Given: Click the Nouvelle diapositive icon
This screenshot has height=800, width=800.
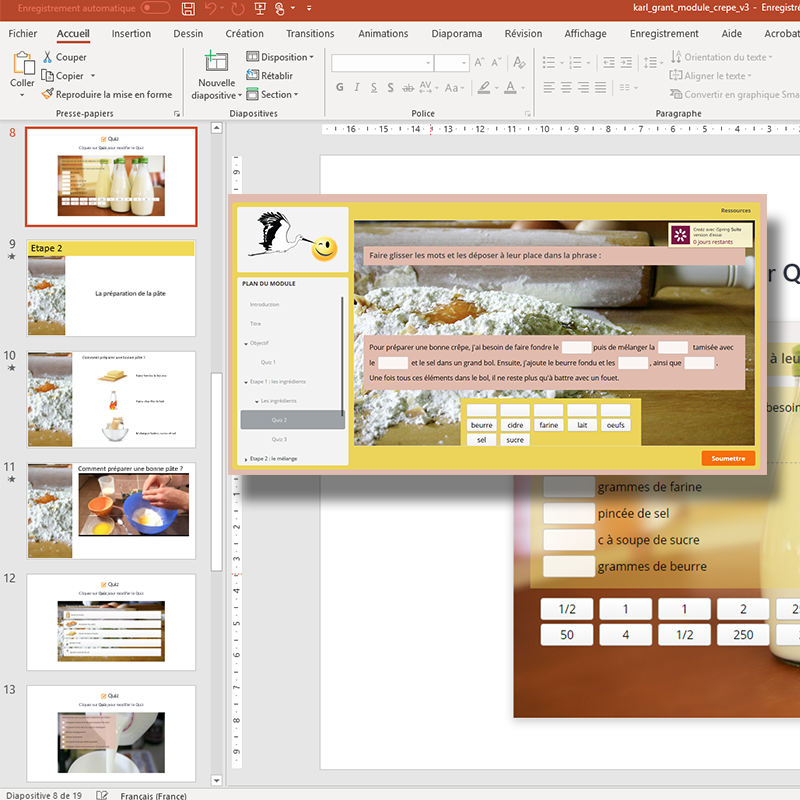Looking at the screenshot, I should 216,62.
